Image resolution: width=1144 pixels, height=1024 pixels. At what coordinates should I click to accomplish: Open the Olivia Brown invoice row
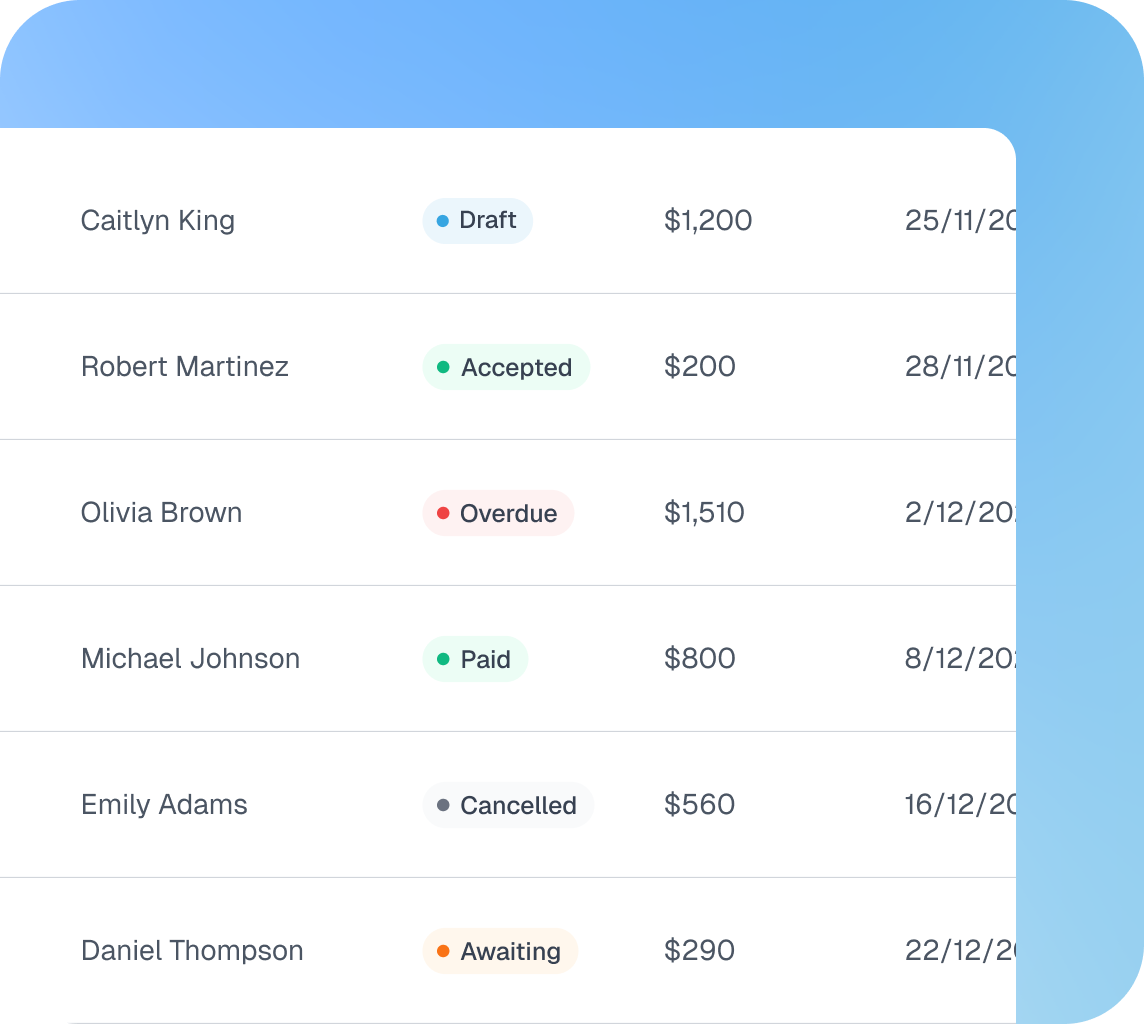(x=508, y=513)
